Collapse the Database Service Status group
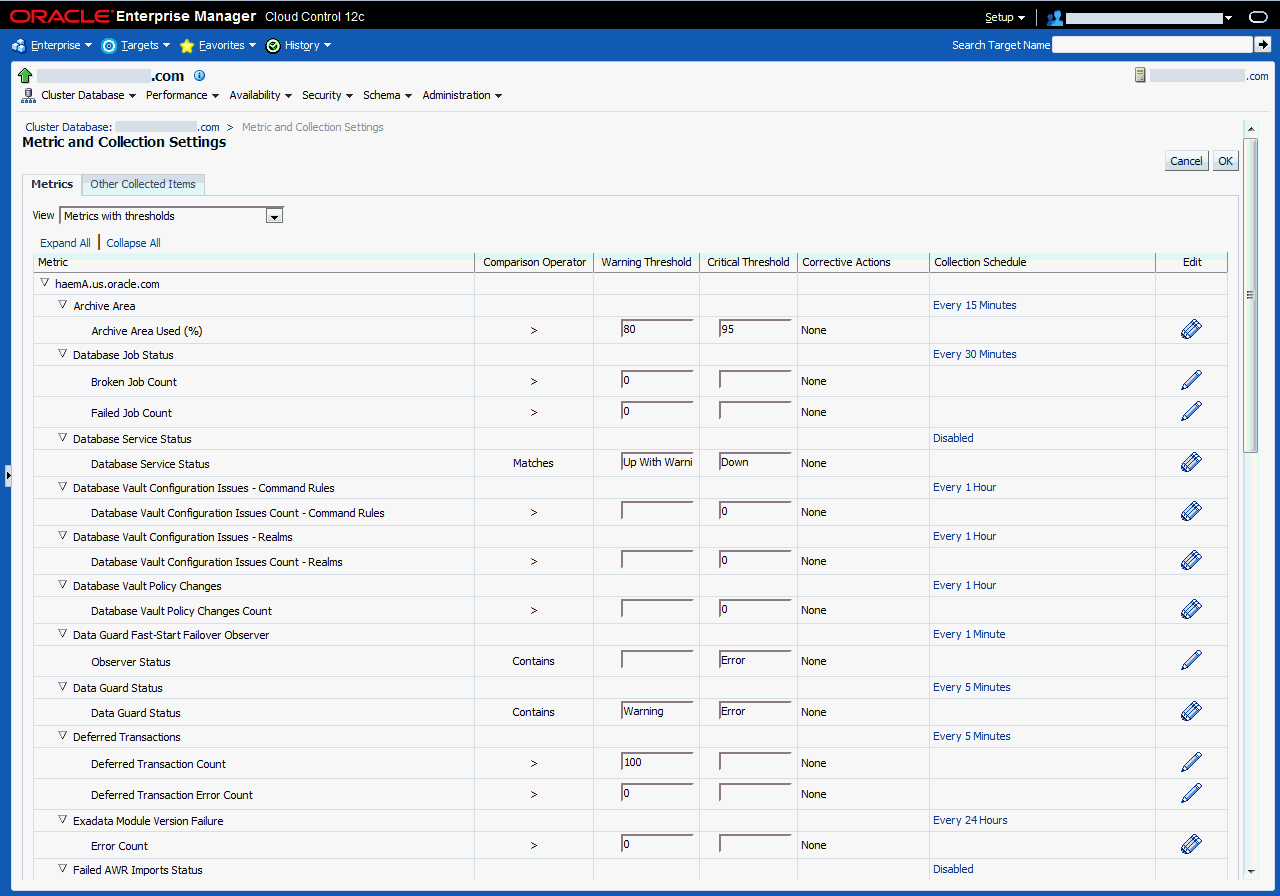The image size is (1280, 896). click(x=62, y=438)
